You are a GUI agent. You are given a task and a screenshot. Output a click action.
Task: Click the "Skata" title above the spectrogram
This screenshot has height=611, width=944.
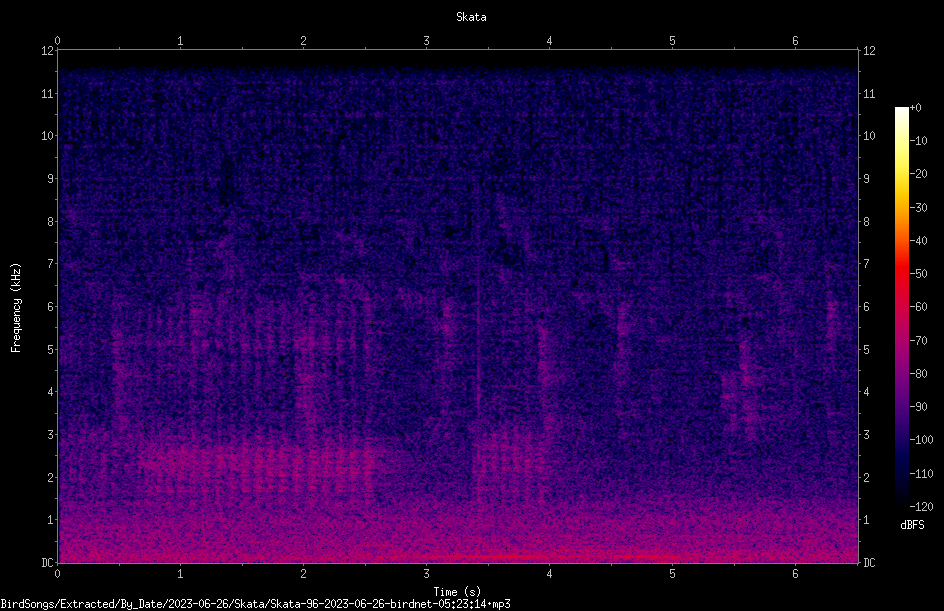click(x=471, y=17)
